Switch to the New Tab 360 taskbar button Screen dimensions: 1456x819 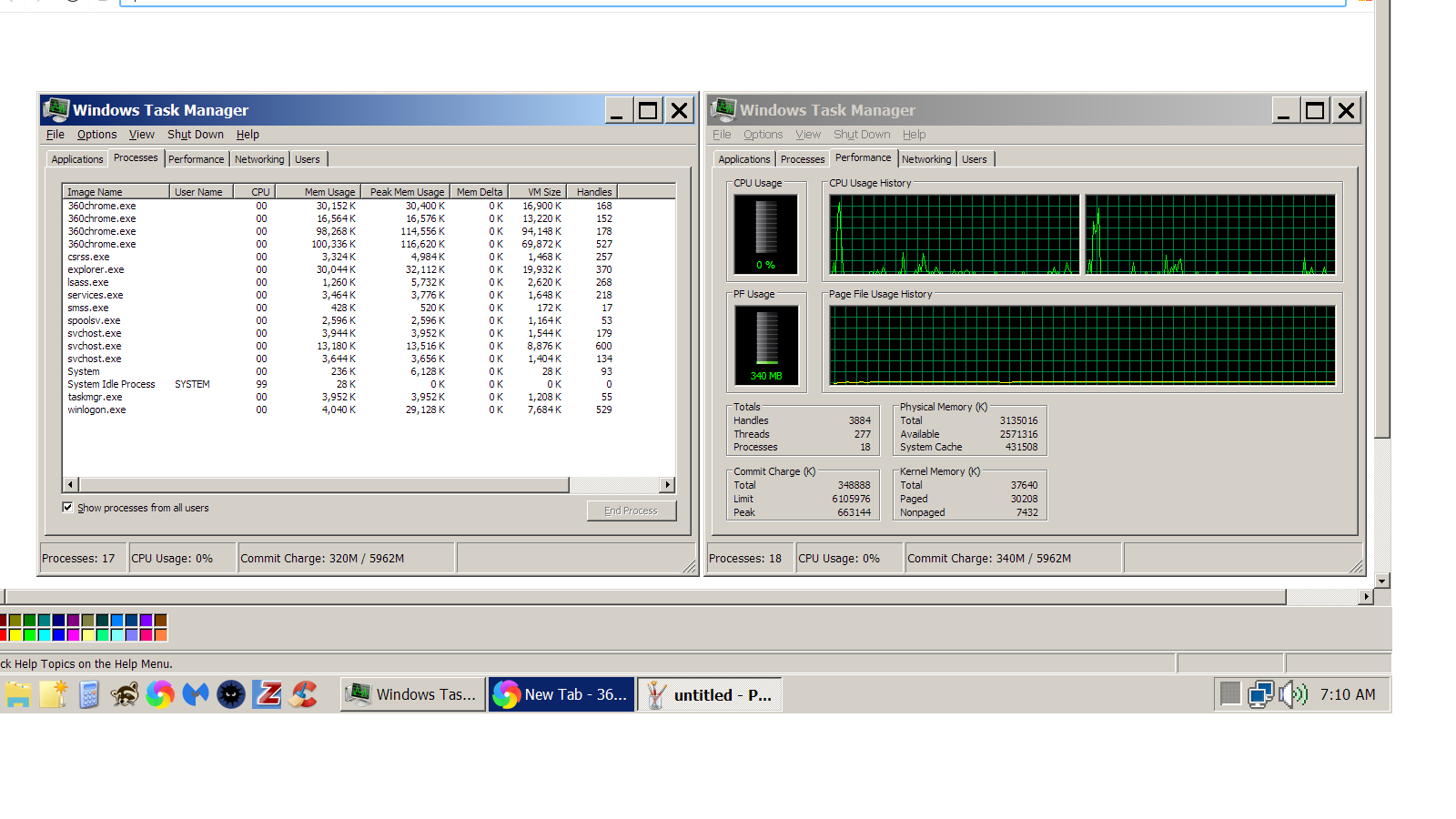point(561,694)
